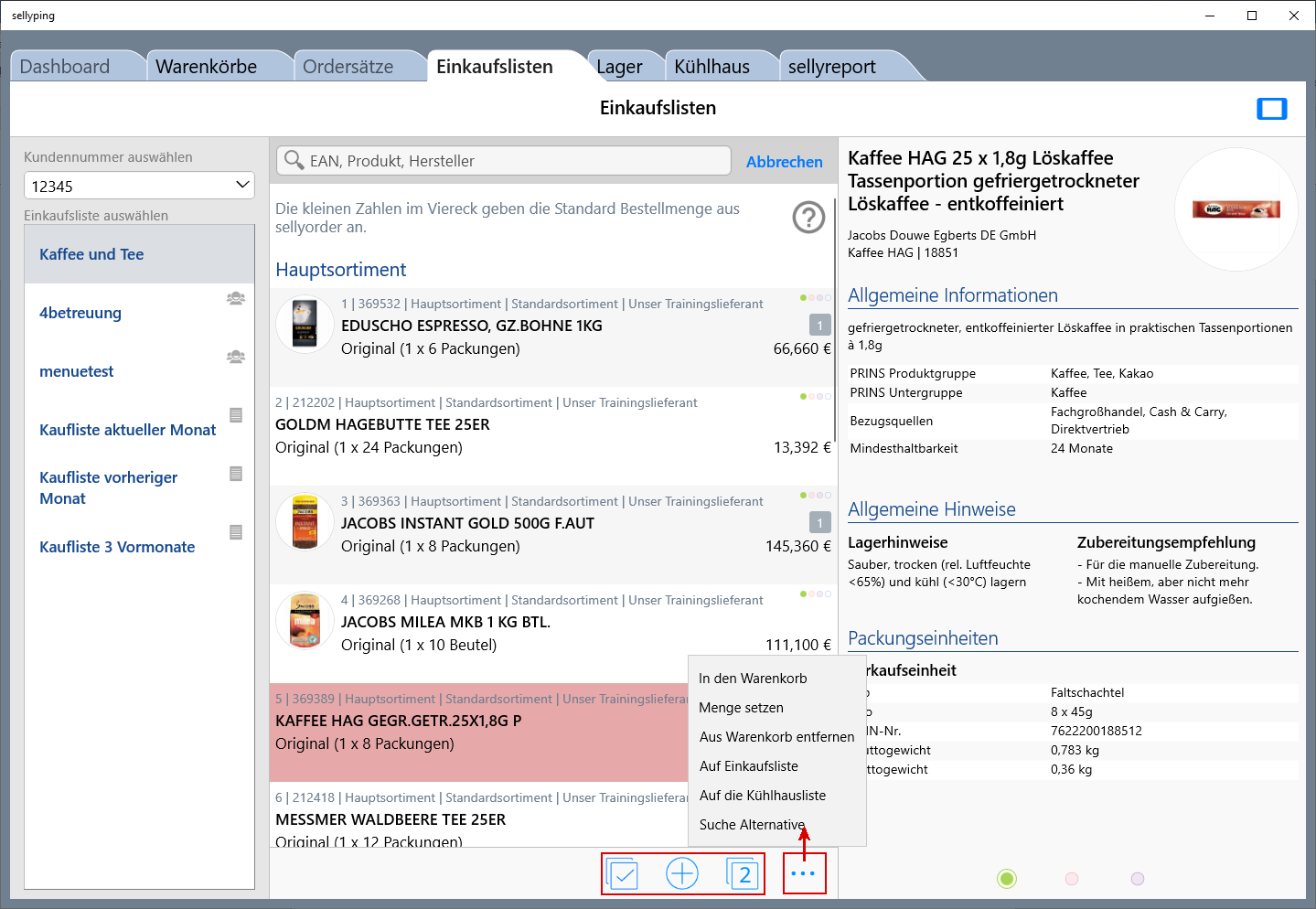
Task: Click the group icon beside 4betreuung
Action: click(236, 298)
